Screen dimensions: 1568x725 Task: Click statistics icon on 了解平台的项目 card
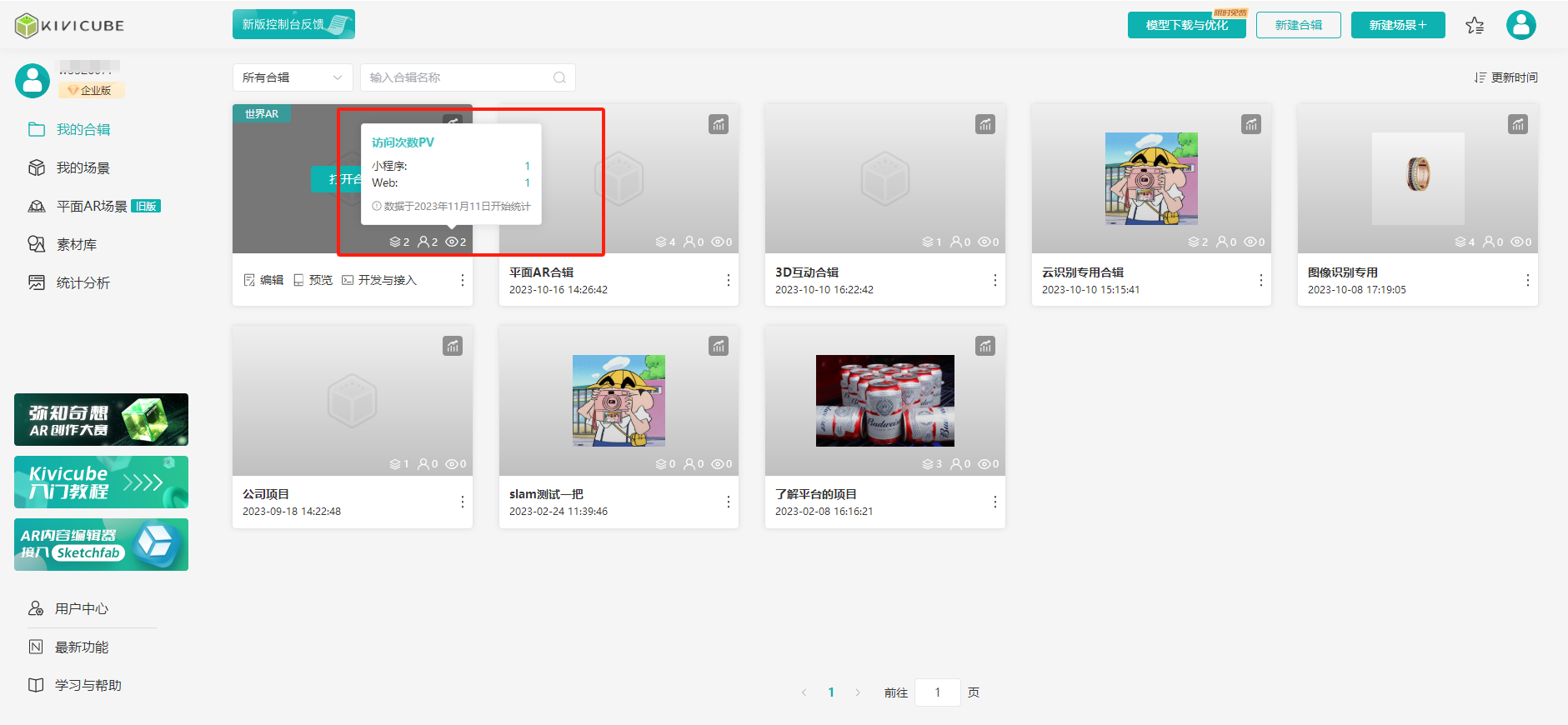[984, 347]
